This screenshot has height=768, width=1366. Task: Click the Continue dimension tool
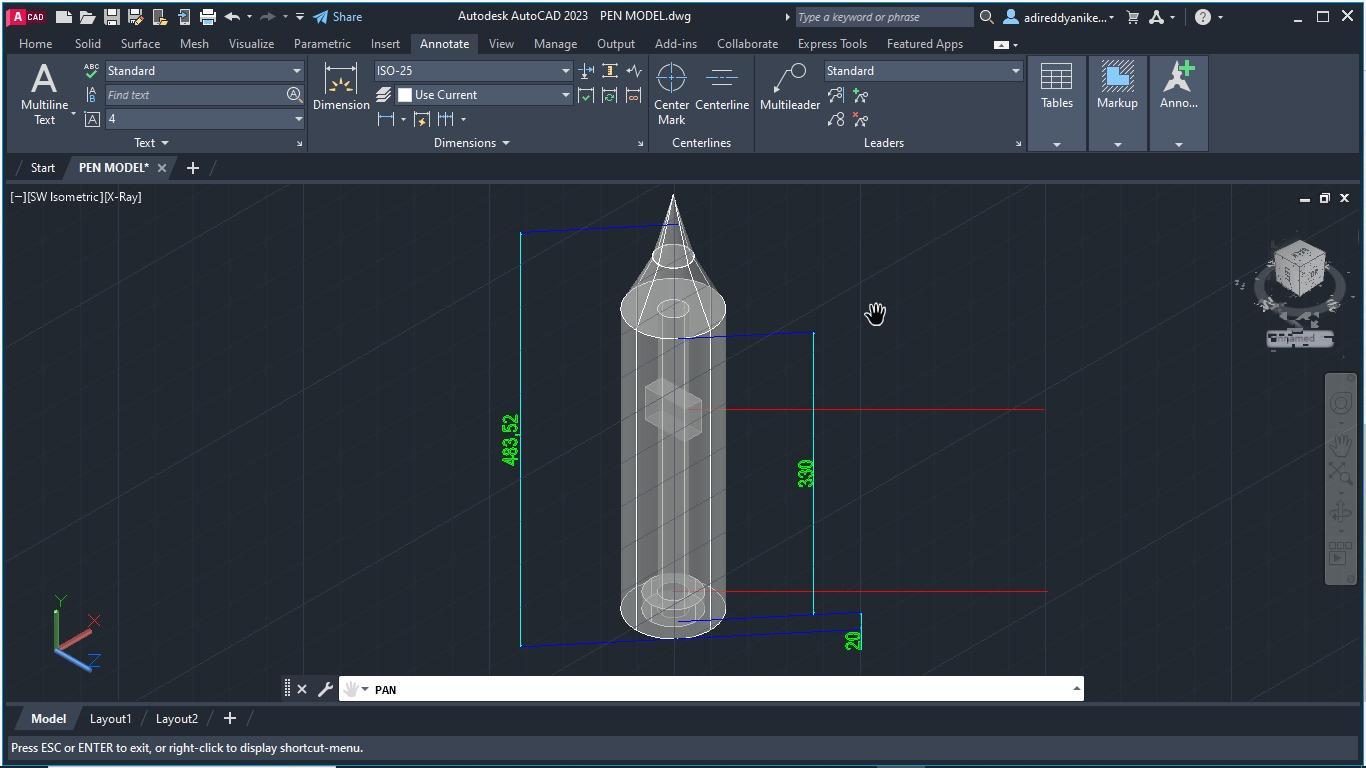[445, 119]
